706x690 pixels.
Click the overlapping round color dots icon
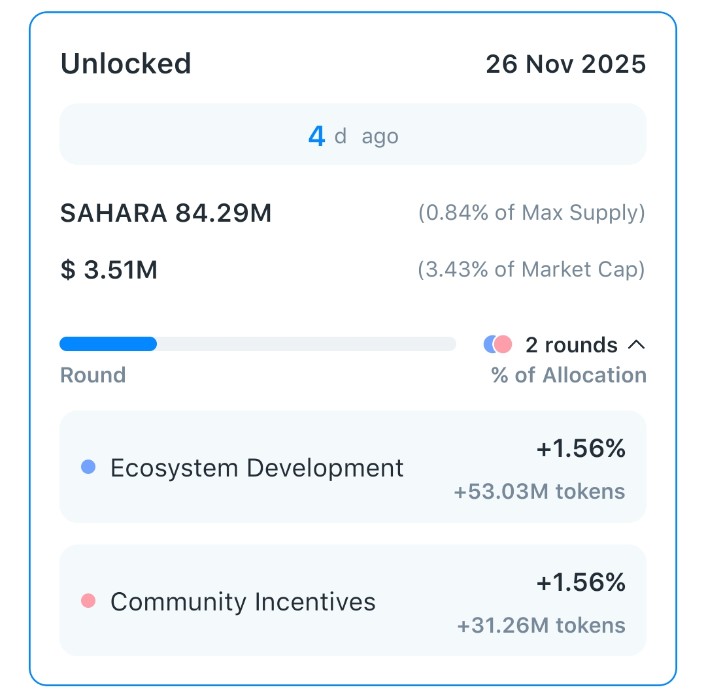[498, 345]
